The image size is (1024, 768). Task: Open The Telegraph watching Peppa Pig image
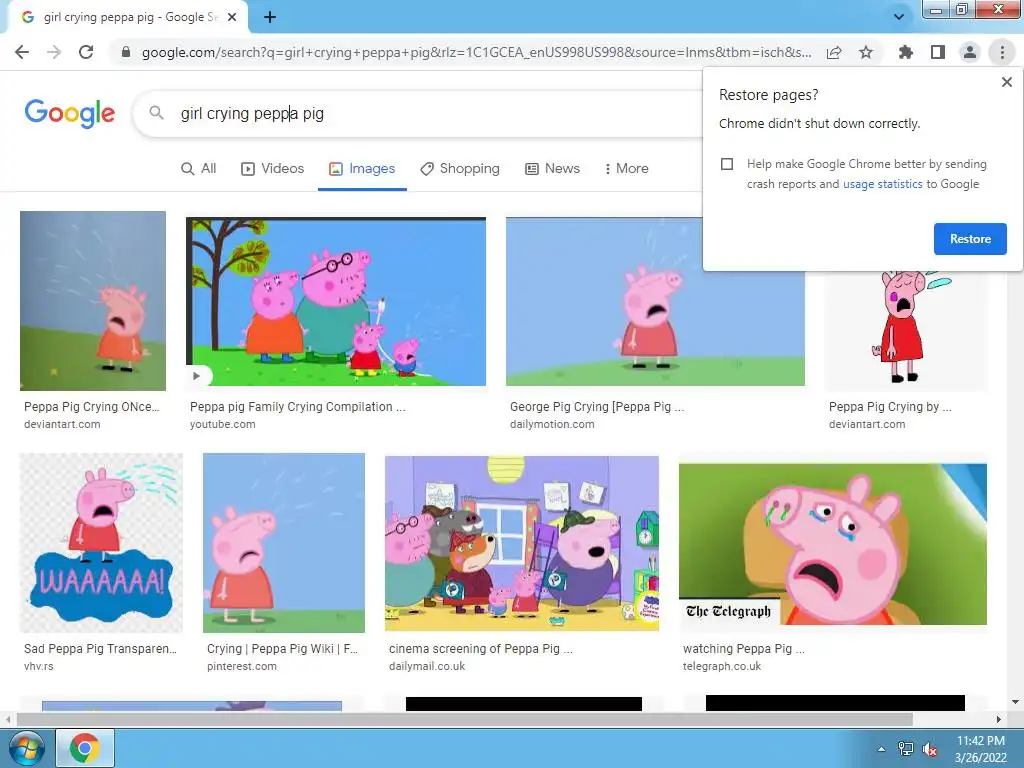[833, 543]
